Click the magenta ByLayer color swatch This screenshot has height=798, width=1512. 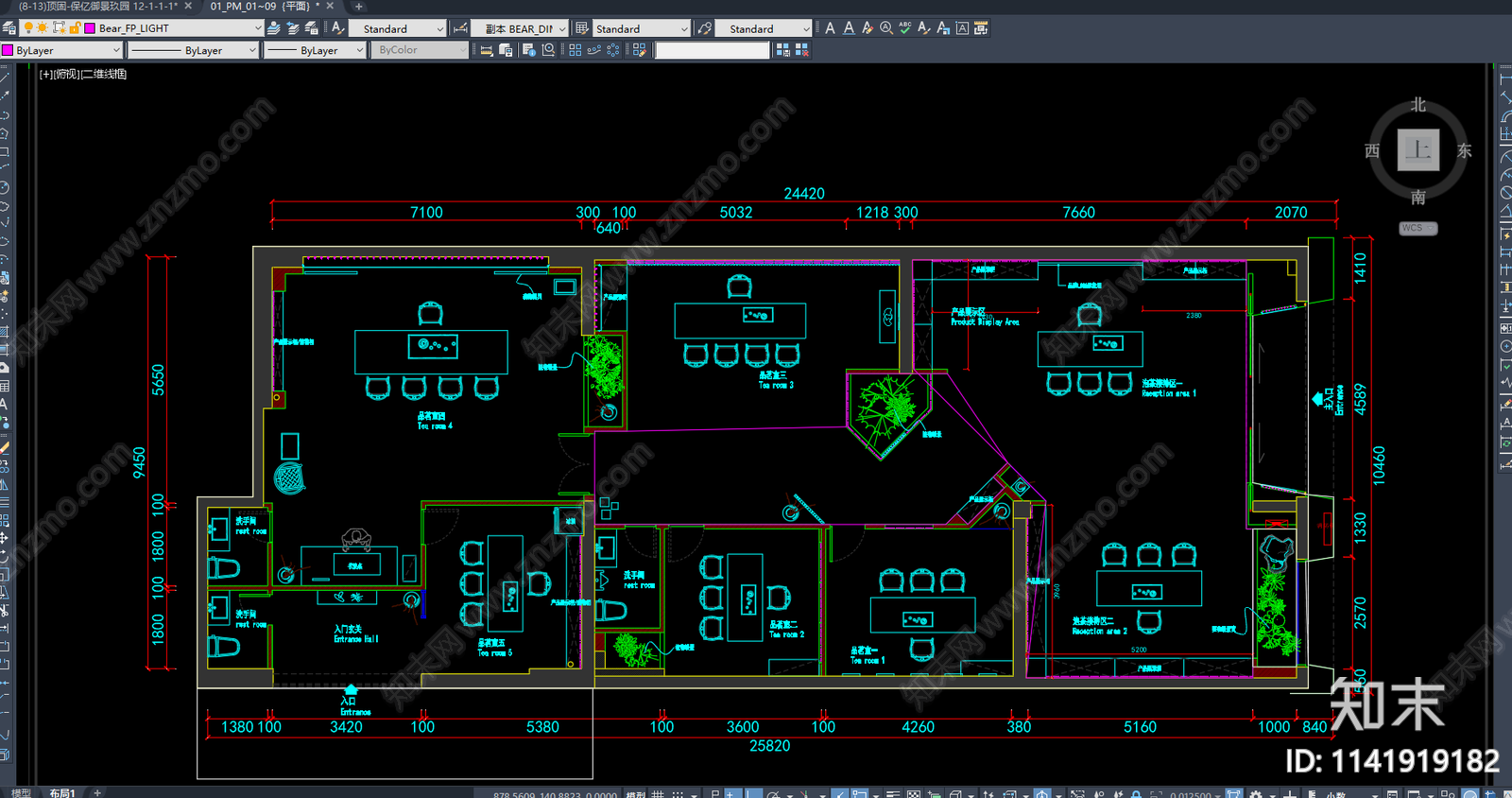[x=8, y=50]
